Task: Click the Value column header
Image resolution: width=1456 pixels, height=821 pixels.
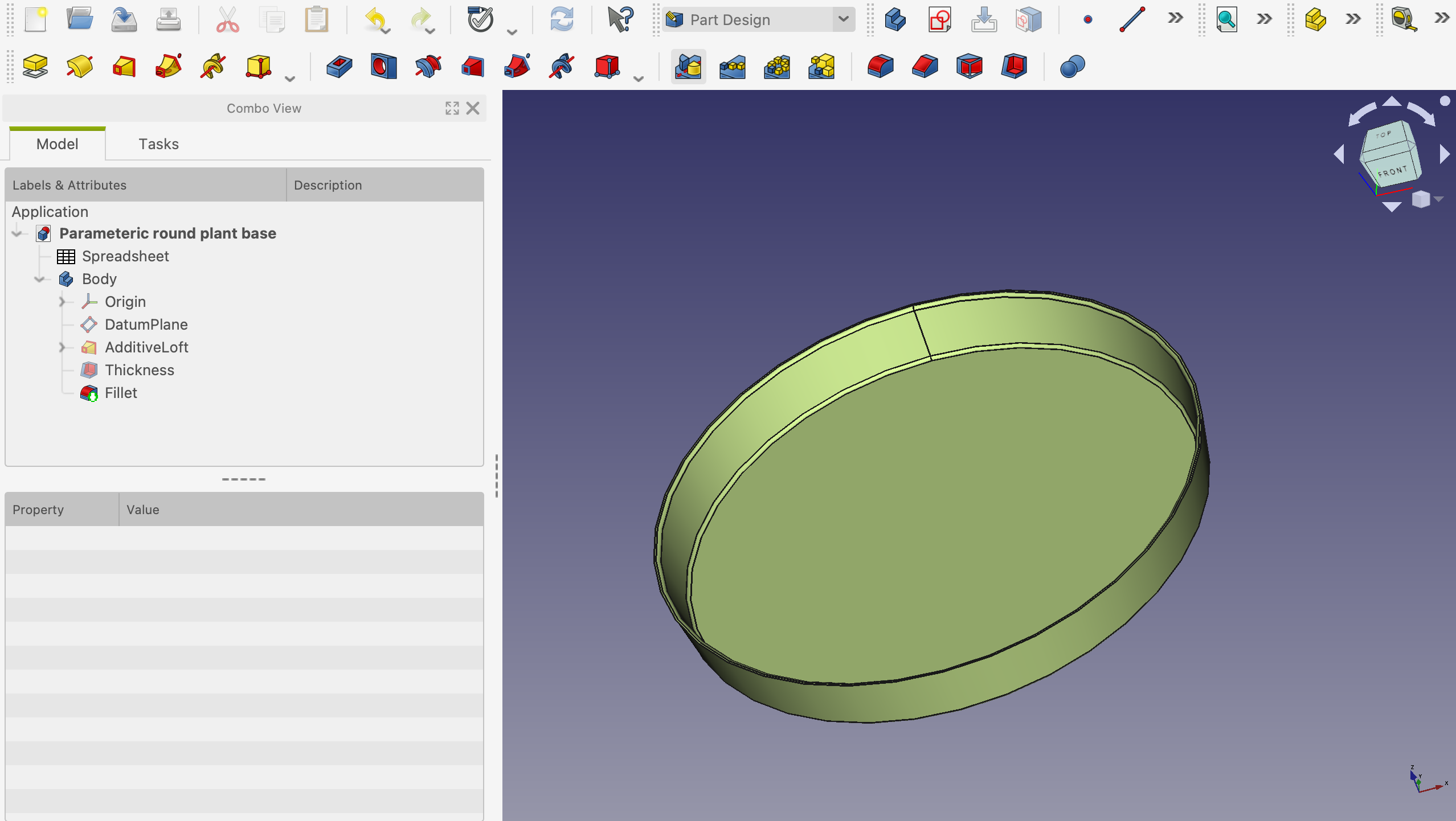Action: (x=301, y=510)
